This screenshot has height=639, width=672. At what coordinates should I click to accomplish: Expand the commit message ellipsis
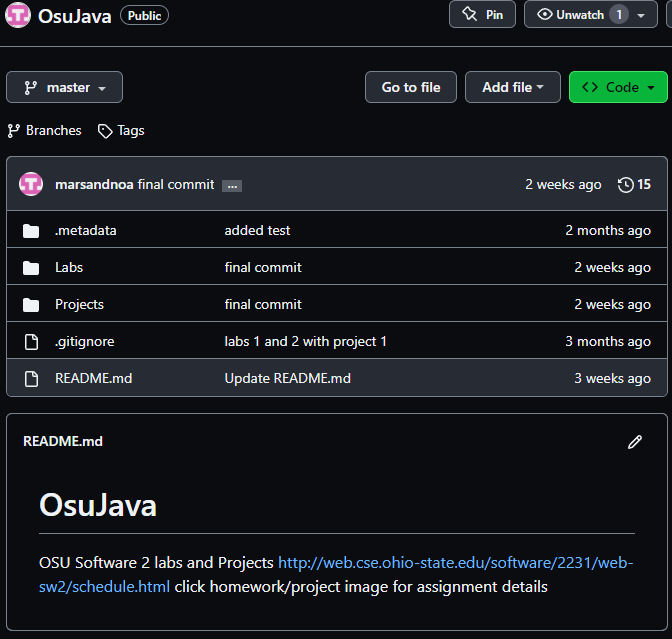[232, 185]
